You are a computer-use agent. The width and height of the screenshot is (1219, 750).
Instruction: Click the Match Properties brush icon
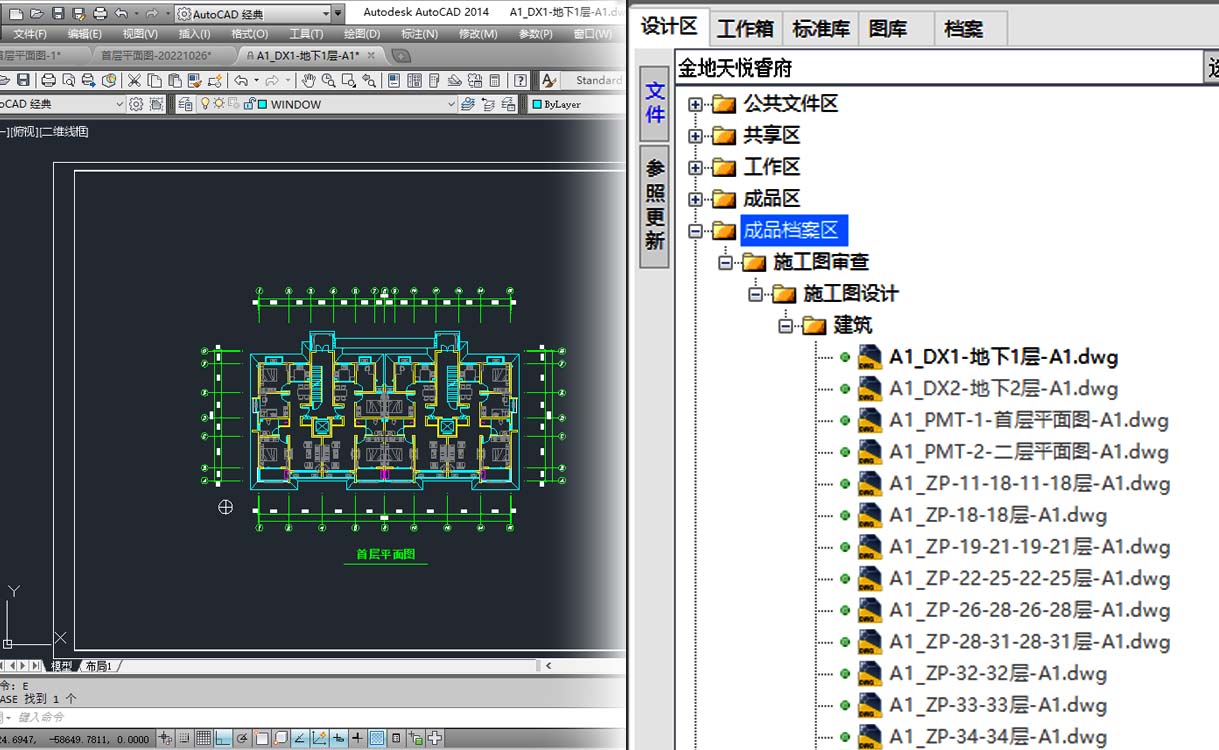(x=214, y=81)
